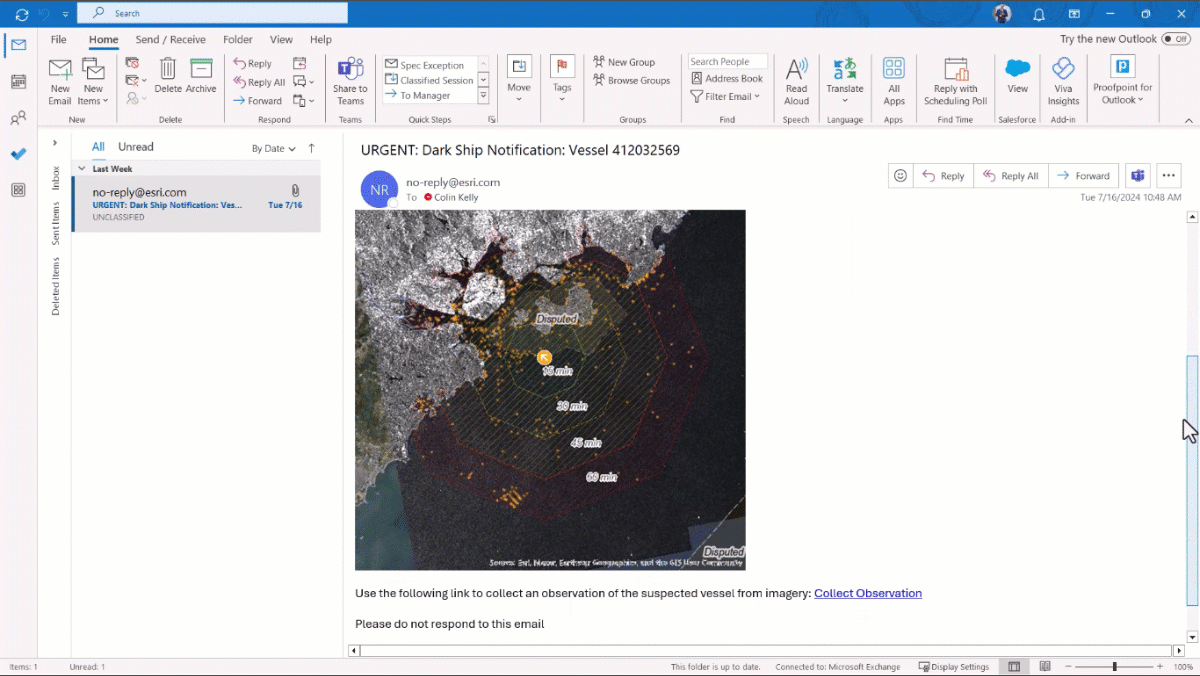Open the Filter Email dropdown

click(x=727, y=96)
